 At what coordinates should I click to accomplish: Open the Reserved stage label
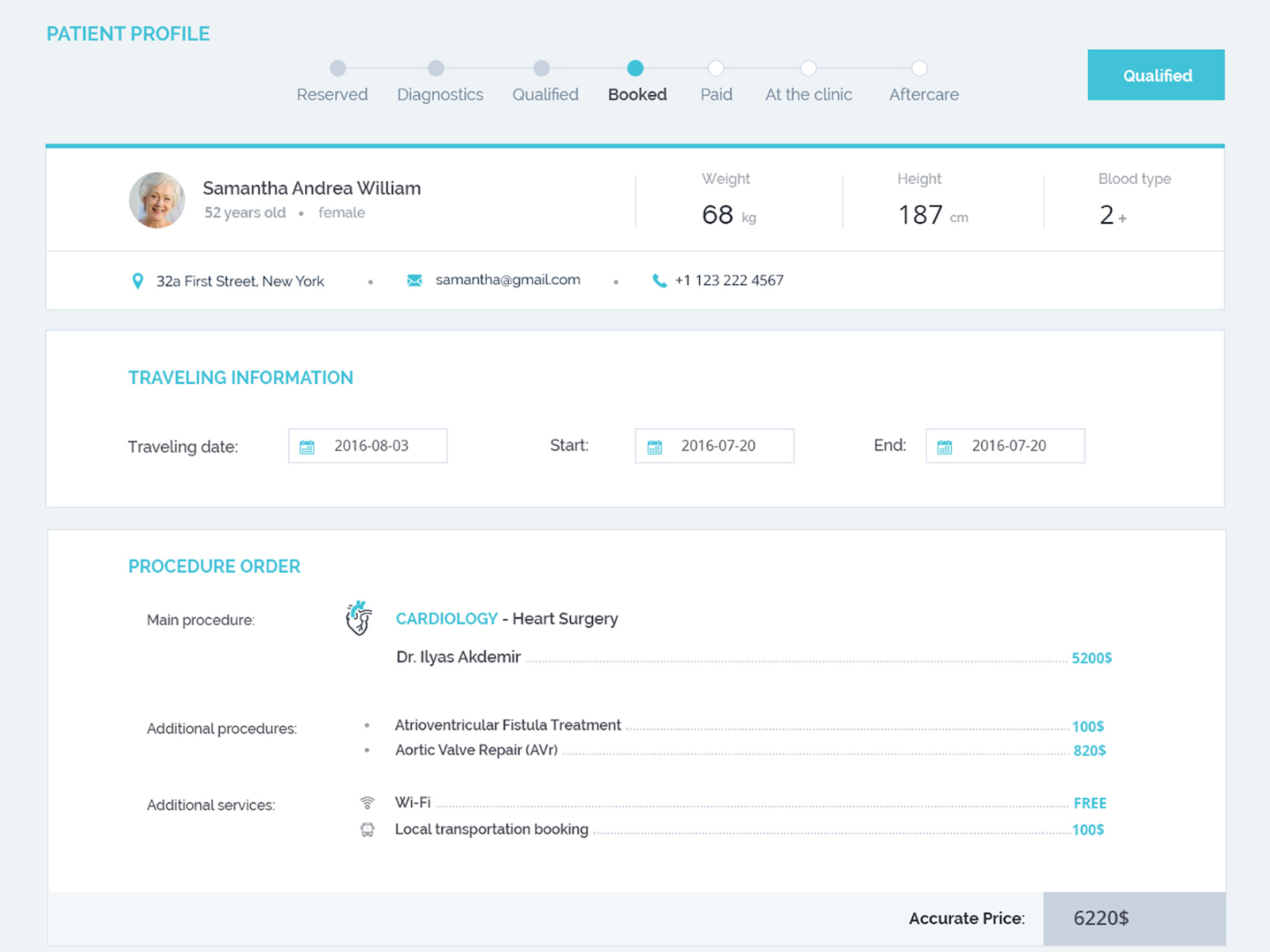click(x=332, y=94)
